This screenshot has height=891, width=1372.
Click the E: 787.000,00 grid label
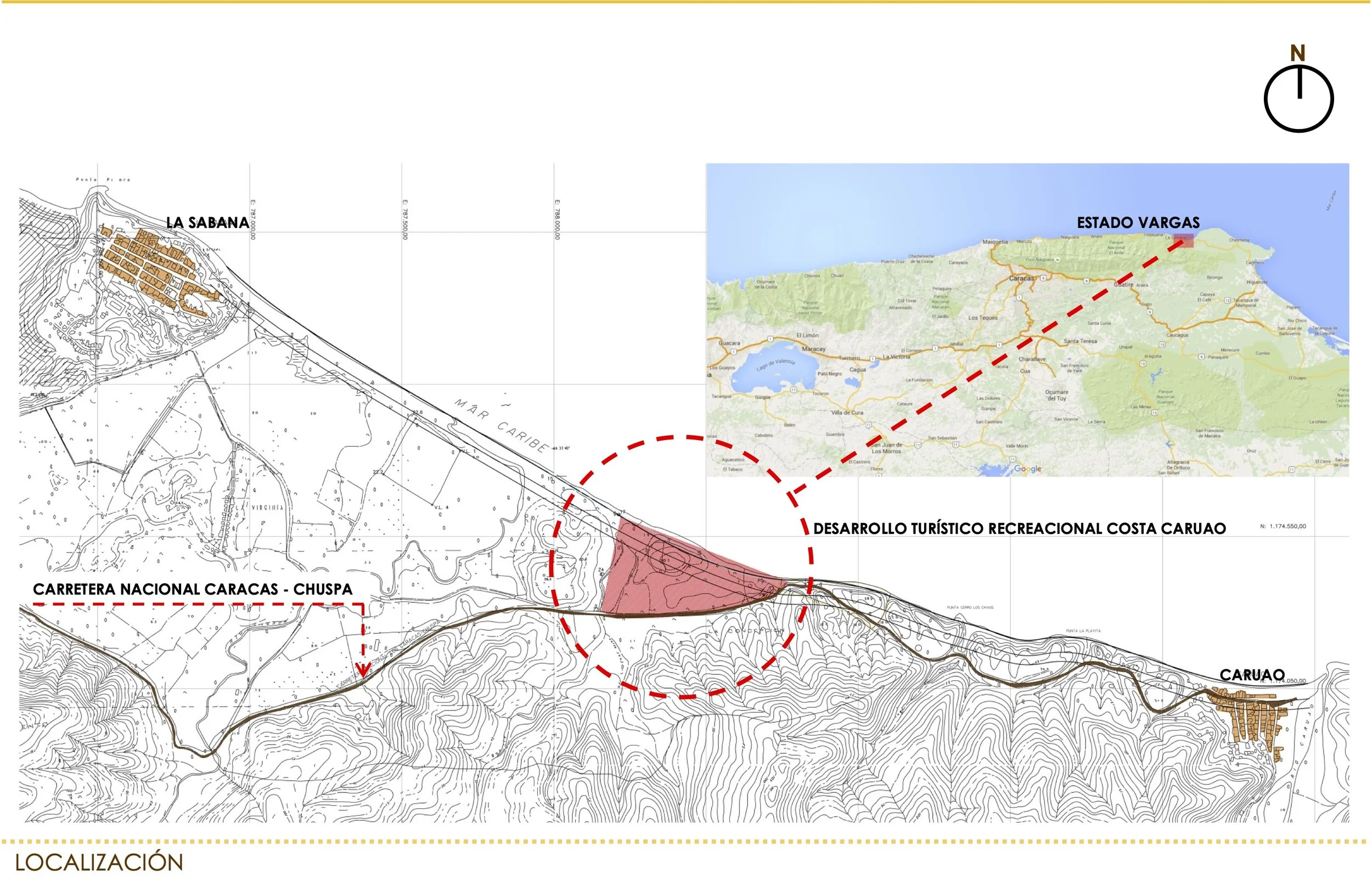coord(252,219)
